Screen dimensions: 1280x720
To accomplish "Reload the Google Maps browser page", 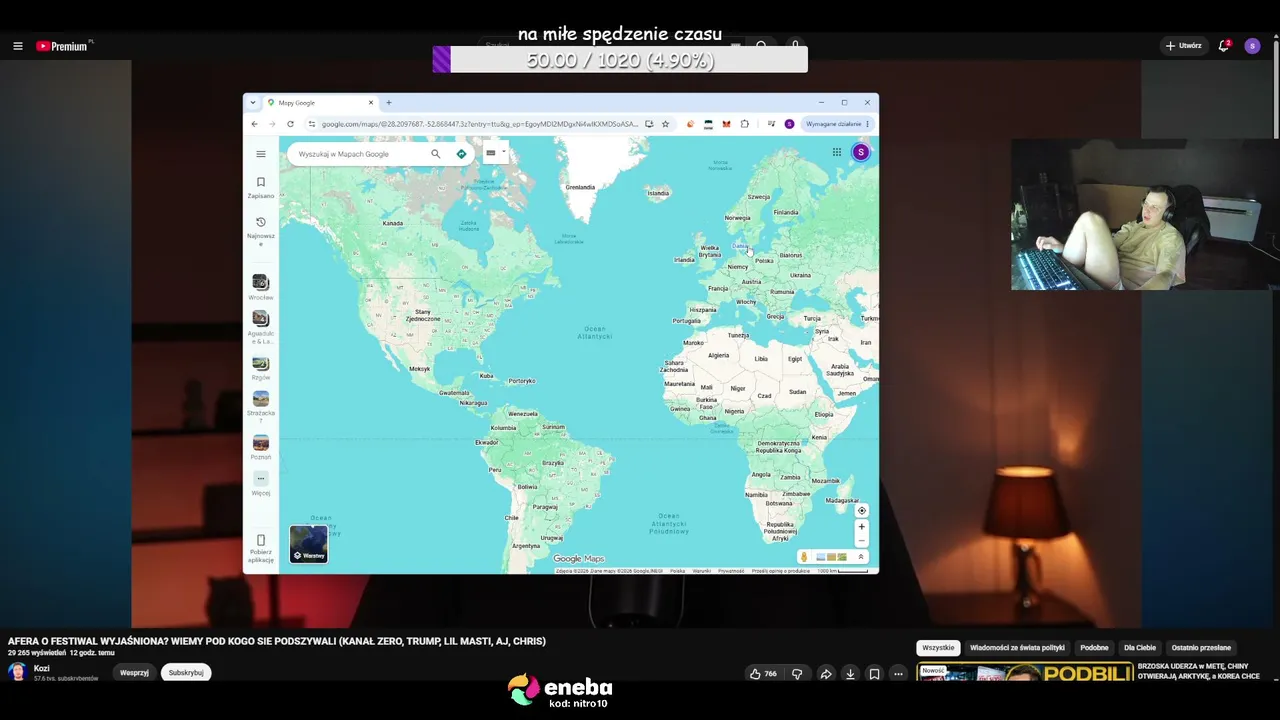I will (290, 124).
